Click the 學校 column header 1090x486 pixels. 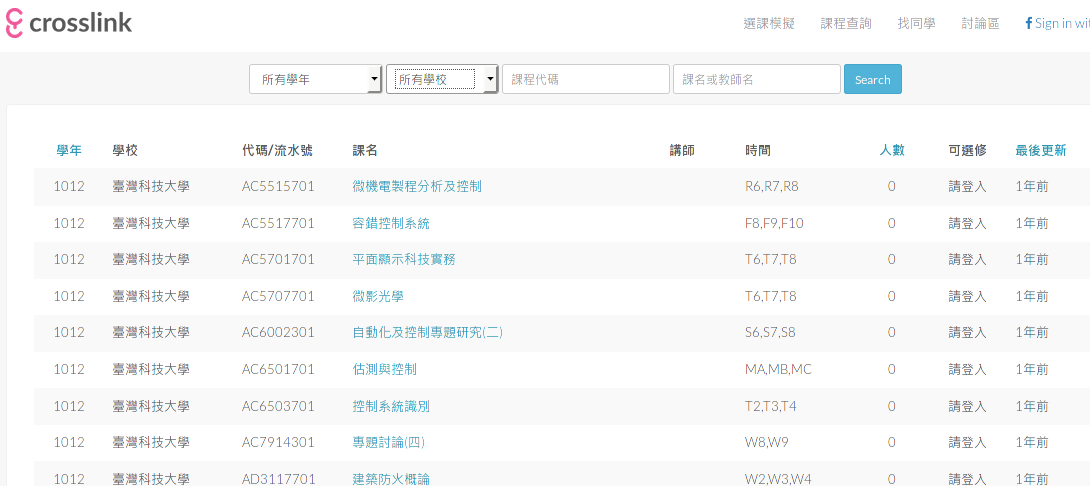(125, 150)
